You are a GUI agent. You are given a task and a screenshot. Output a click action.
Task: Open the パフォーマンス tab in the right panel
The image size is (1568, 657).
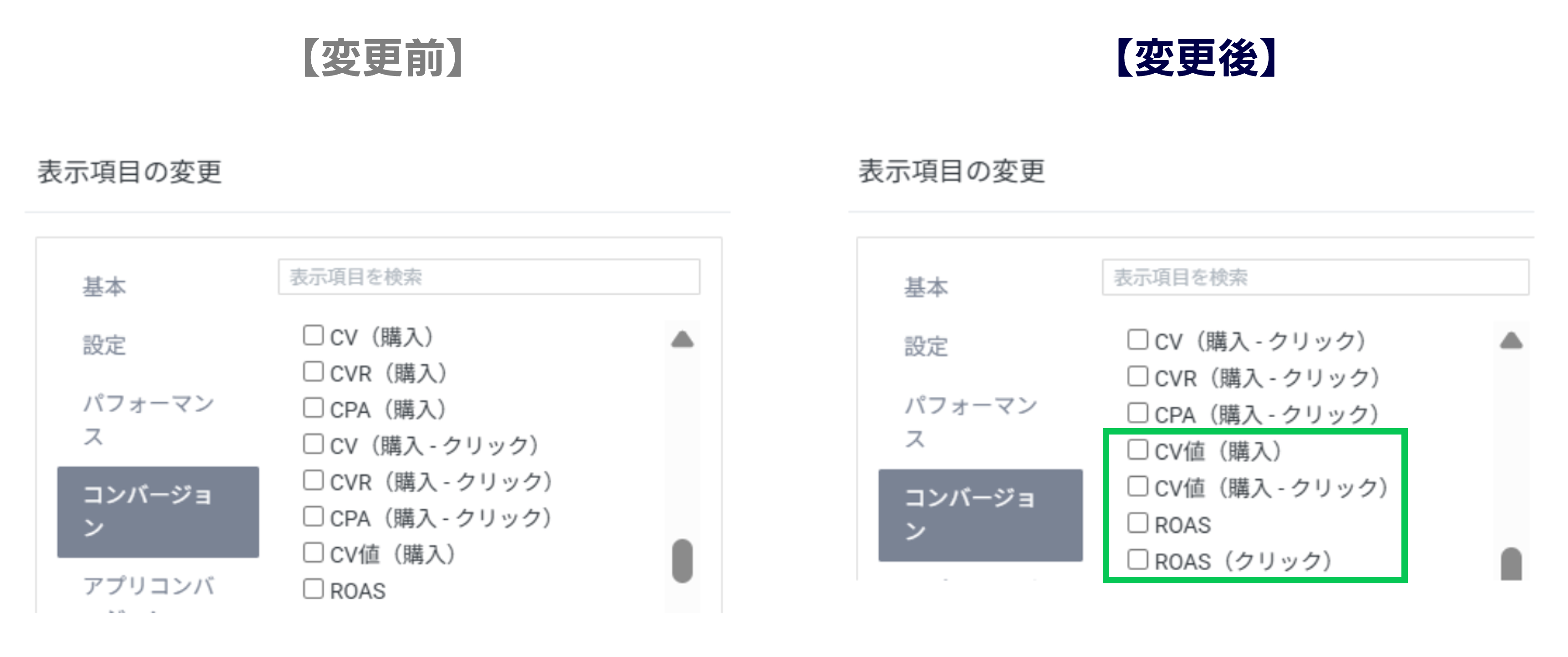(x=970, y=421)
